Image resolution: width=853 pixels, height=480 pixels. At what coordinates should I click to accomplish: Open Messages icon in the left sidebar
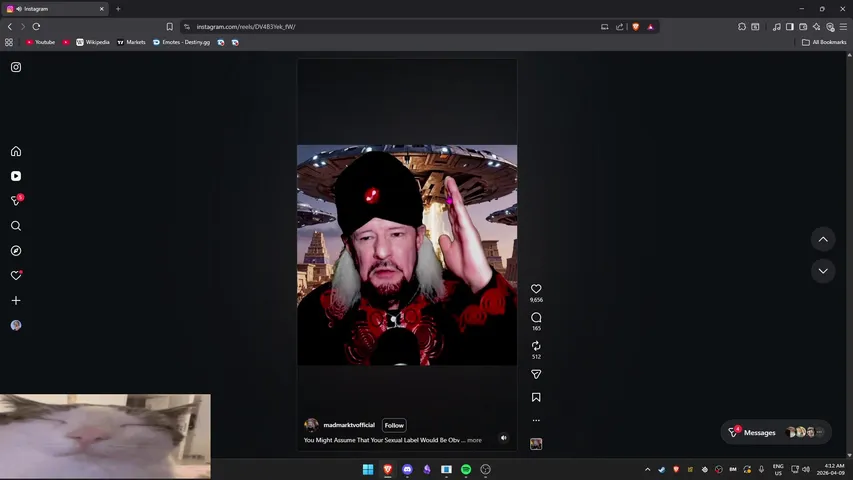tap(16, 201)
